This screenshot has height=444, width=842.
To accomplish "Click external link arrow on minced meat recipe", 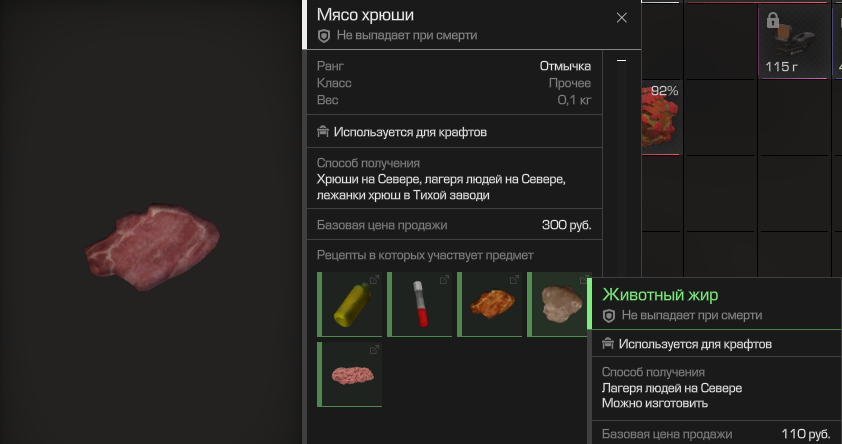I will point(374,350).
